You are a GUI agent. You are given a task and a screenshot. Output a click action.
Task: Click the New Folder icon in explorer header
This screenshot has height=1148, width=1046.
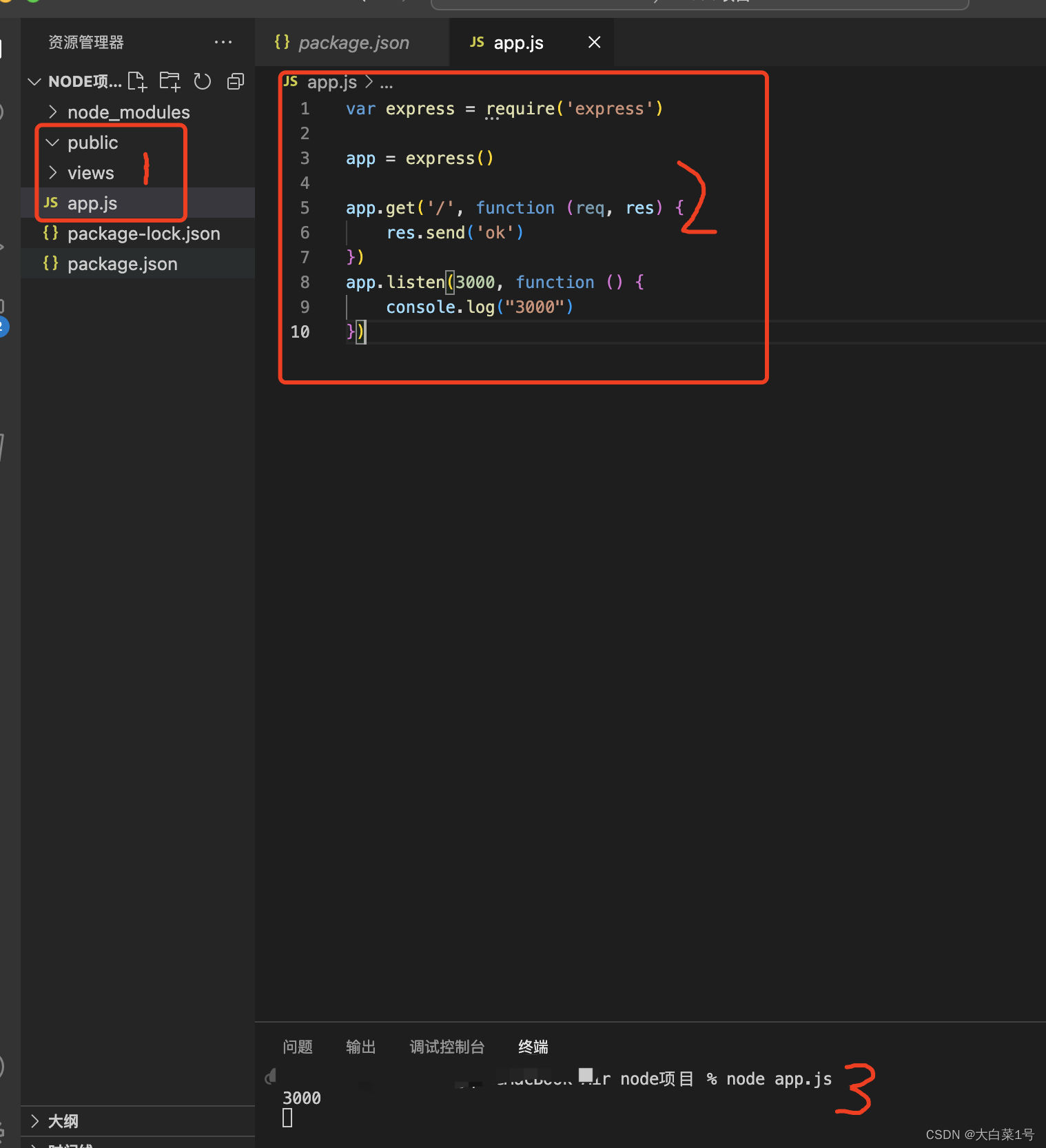tap(170, 82)
